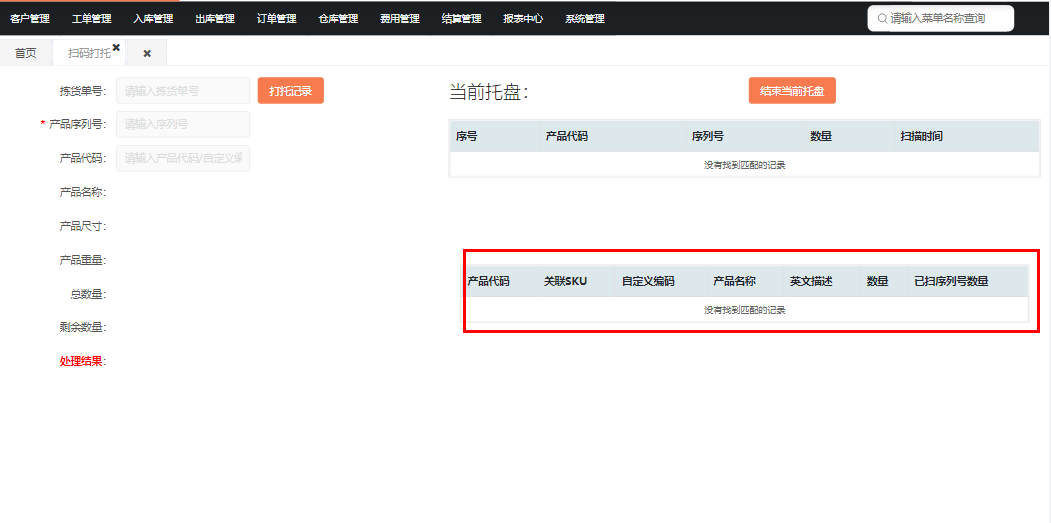Click the 剩余数量 label
This screenshot has height=523, width=1051.
[81, 328]
